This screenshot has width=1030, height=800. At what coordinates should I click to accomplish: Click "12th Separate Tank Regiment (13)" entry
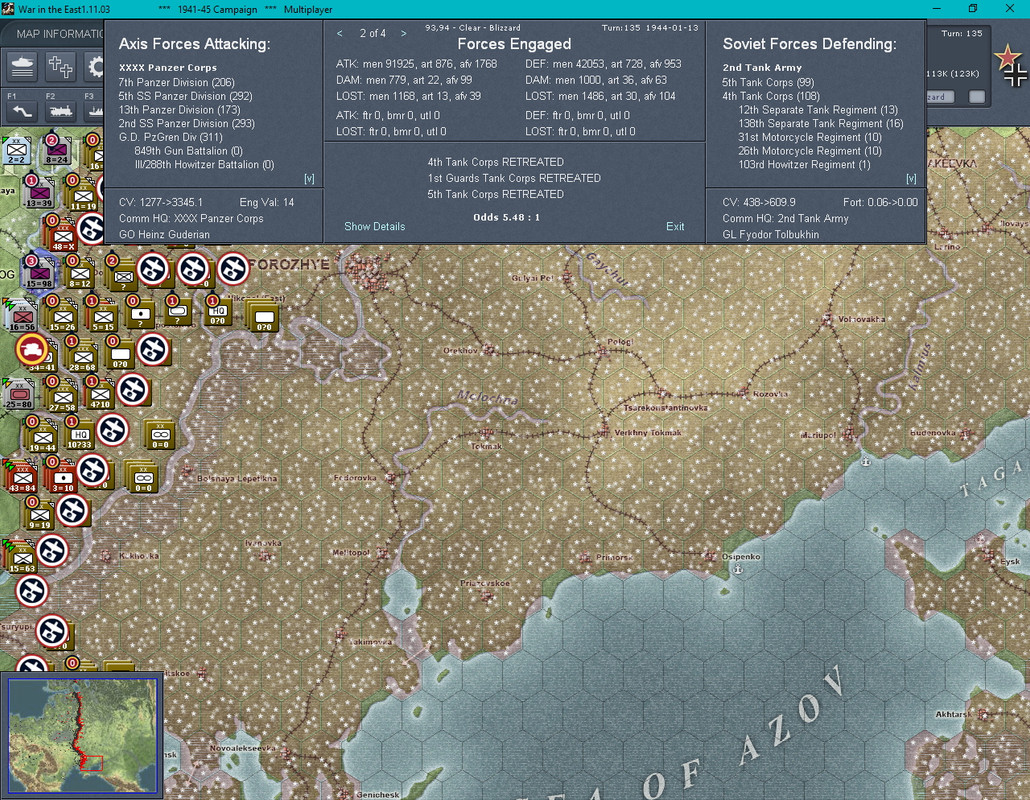[818, 110]
